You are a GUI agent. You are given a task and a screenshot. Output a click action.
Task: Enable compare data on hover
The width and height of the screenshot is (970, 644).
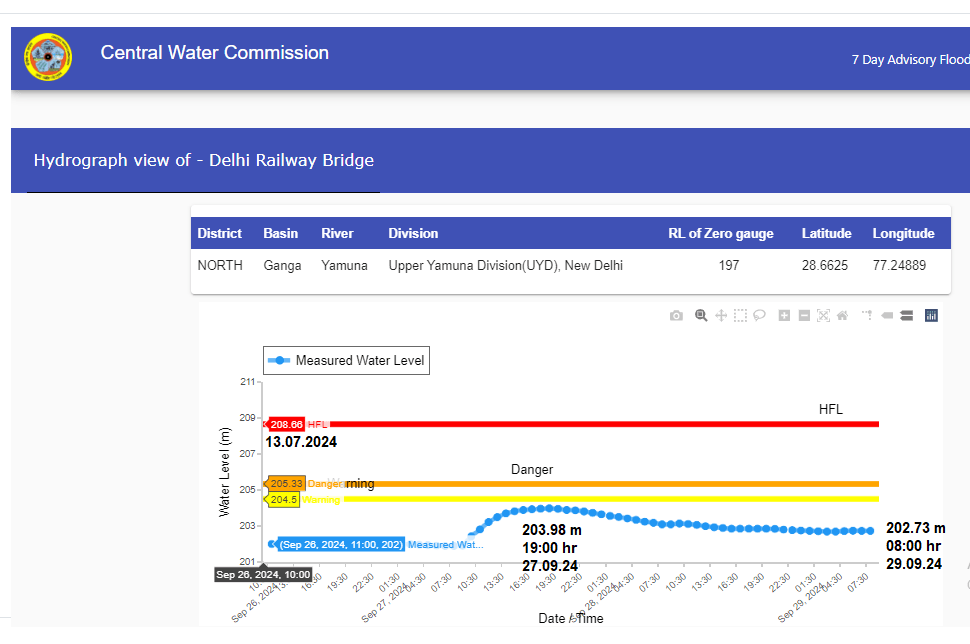pyautogui.click(x=906, y=316)
